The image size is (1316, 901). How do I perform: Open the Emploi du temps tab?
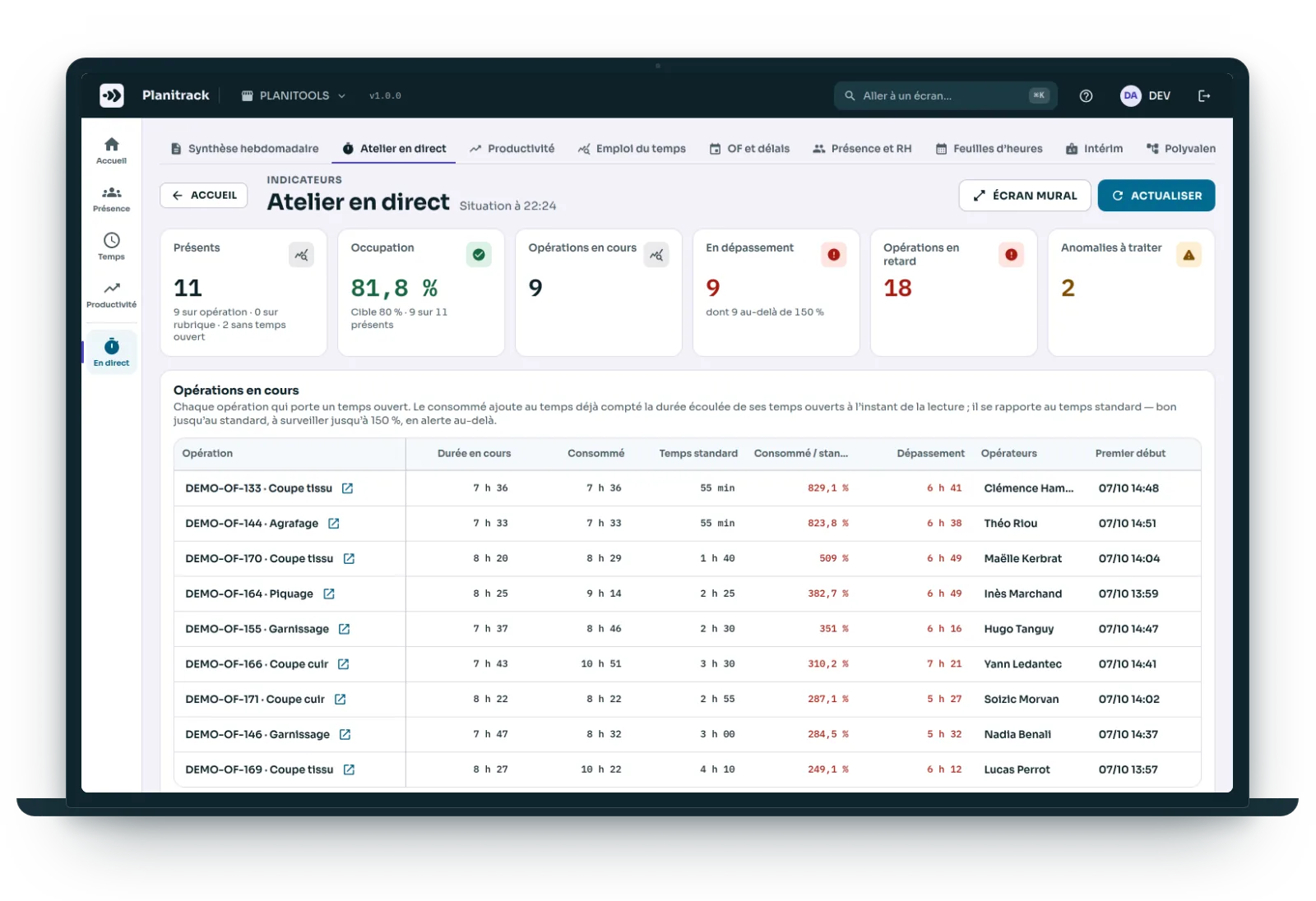[632, 149]
